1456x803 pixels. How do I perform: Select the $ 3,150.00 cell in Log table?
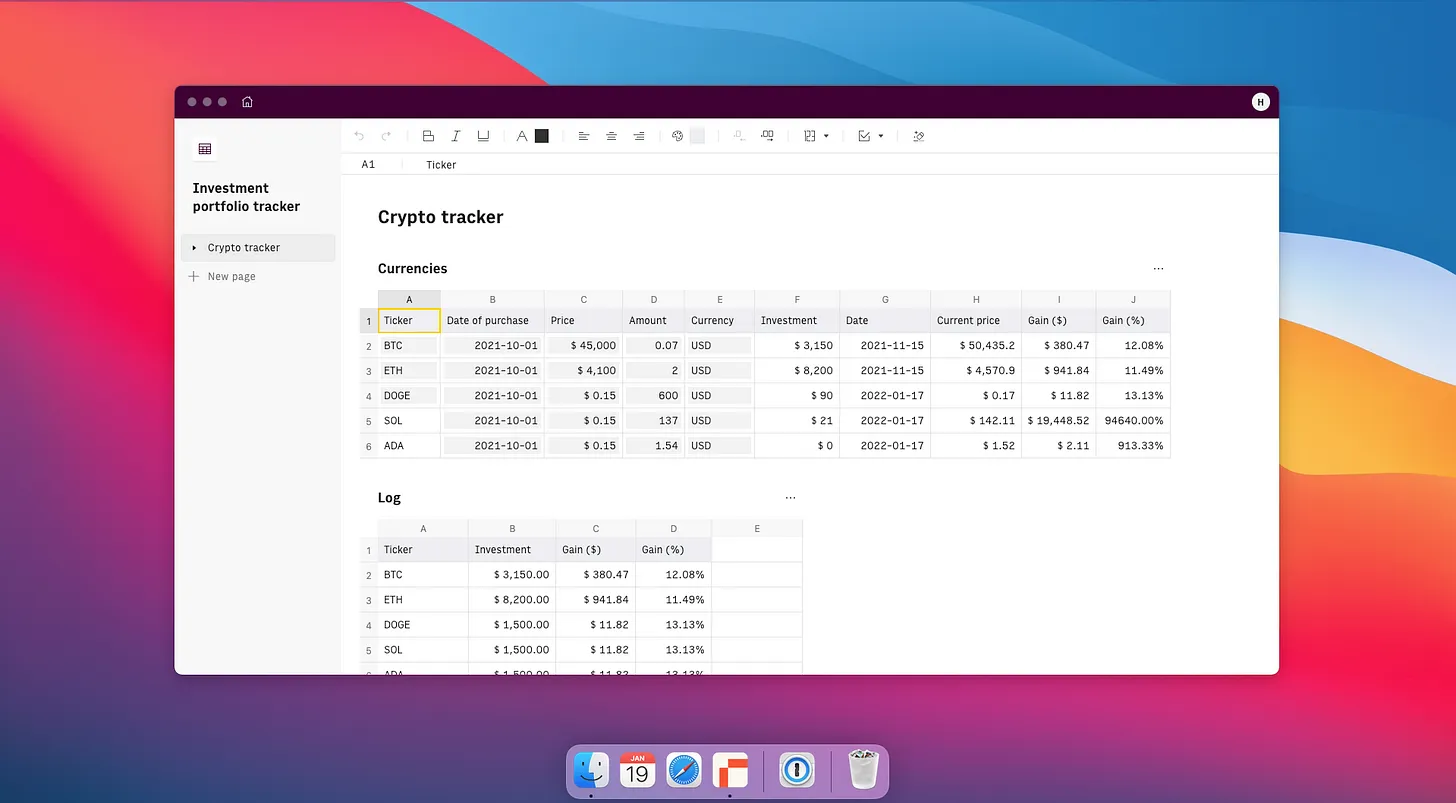512,575
